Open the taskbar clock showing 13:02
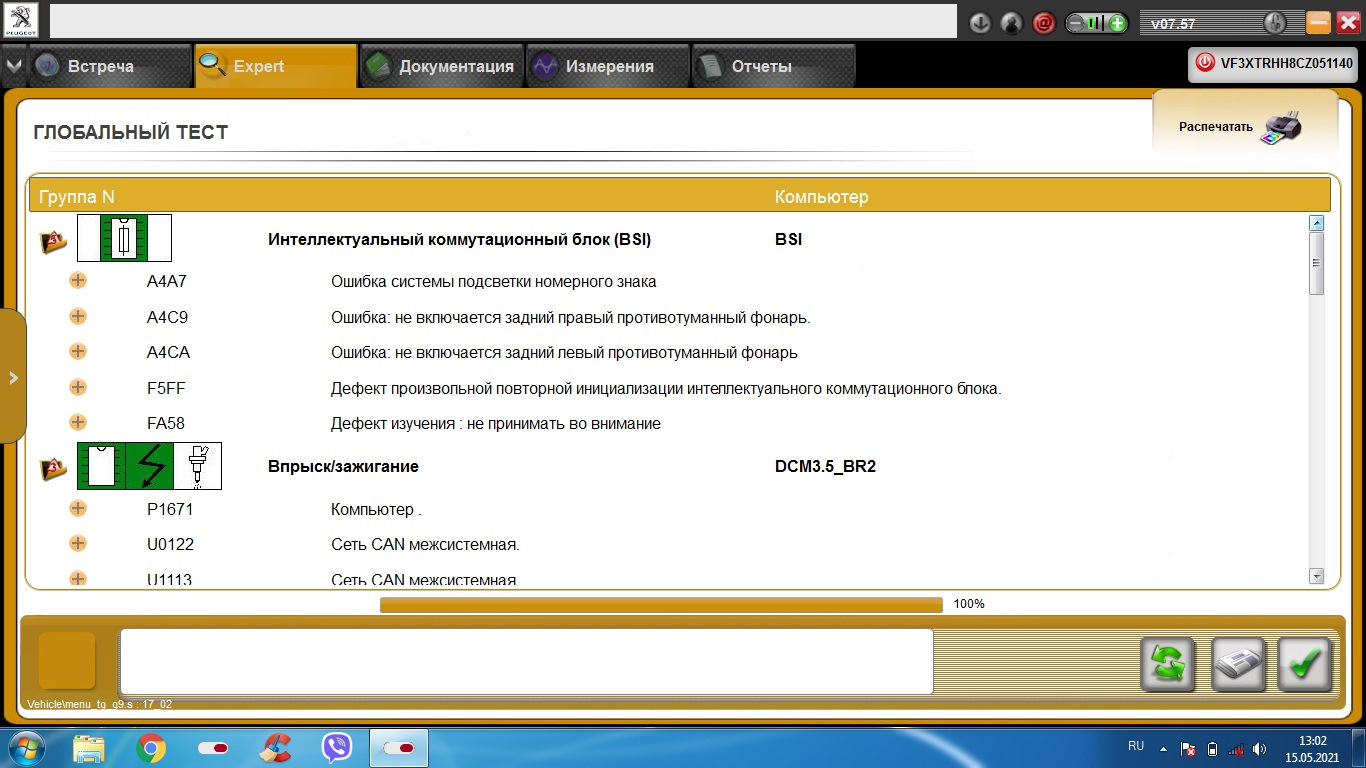Viewport: 1366px width, 768px height. (x=1312, y=748)
